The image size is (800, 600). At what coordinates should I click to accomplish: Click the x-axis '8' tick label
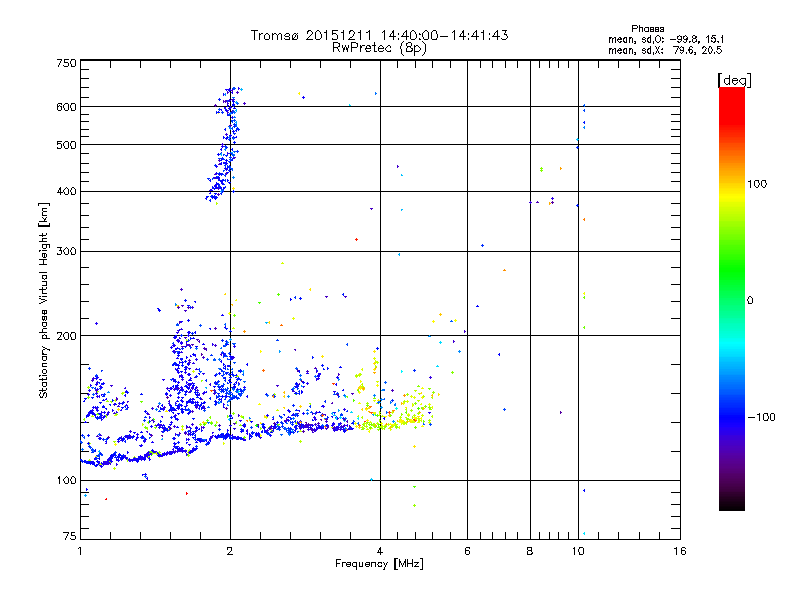(530, 551)
